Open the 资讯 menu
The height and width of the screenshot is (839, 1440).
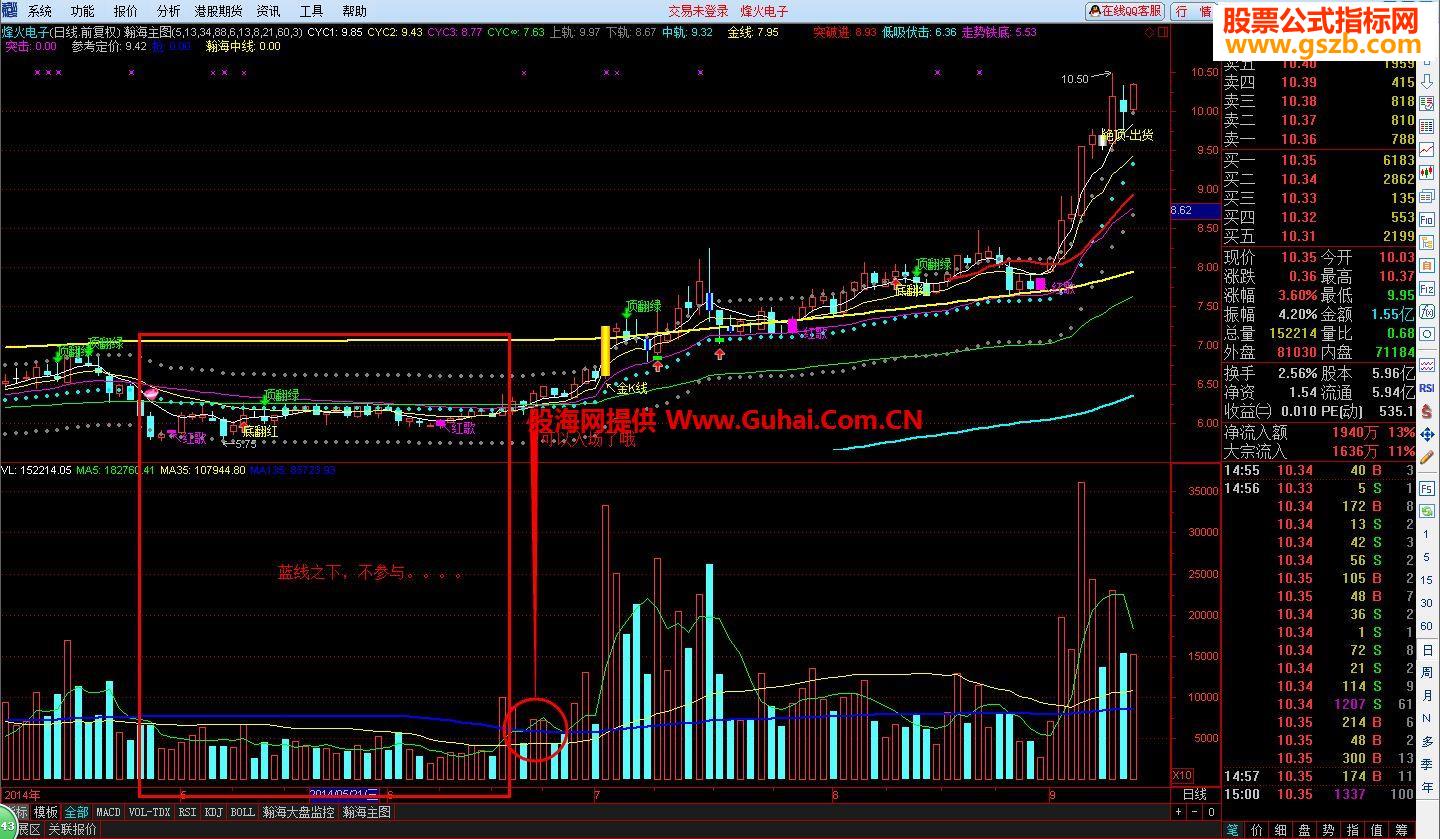pyautogui.click(x=269, y=11)
